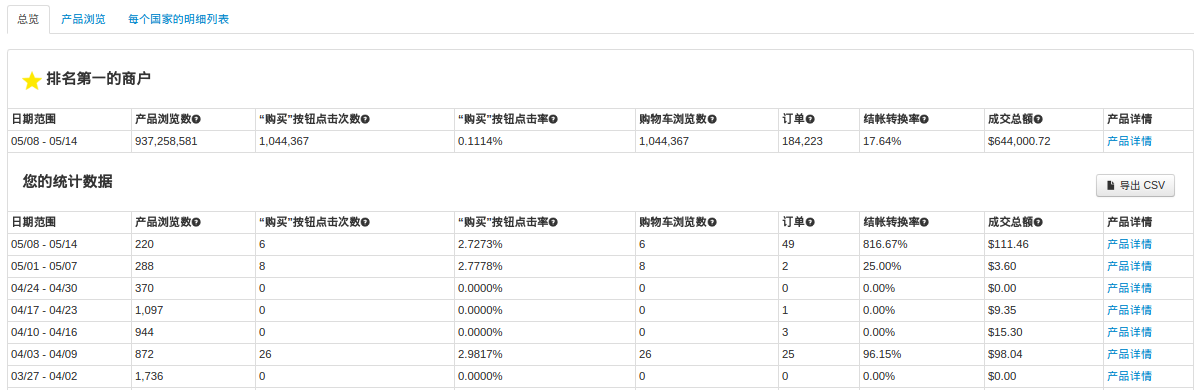1200x390 pixels.
Task: Click help icon beside 订单 in top merchant table
Action: click(810, 119)
